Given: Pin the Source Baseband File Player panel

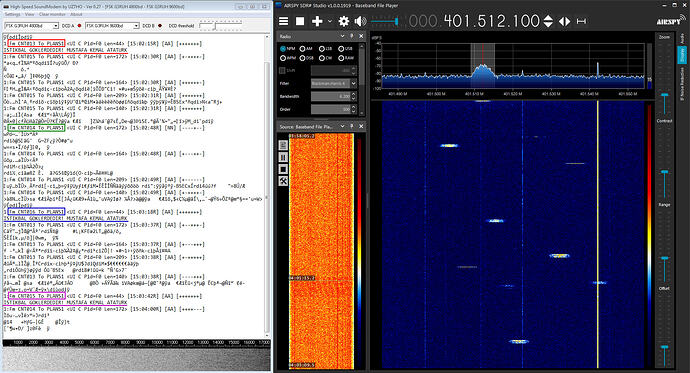Looking at the screenshot, I should [352, 126].
